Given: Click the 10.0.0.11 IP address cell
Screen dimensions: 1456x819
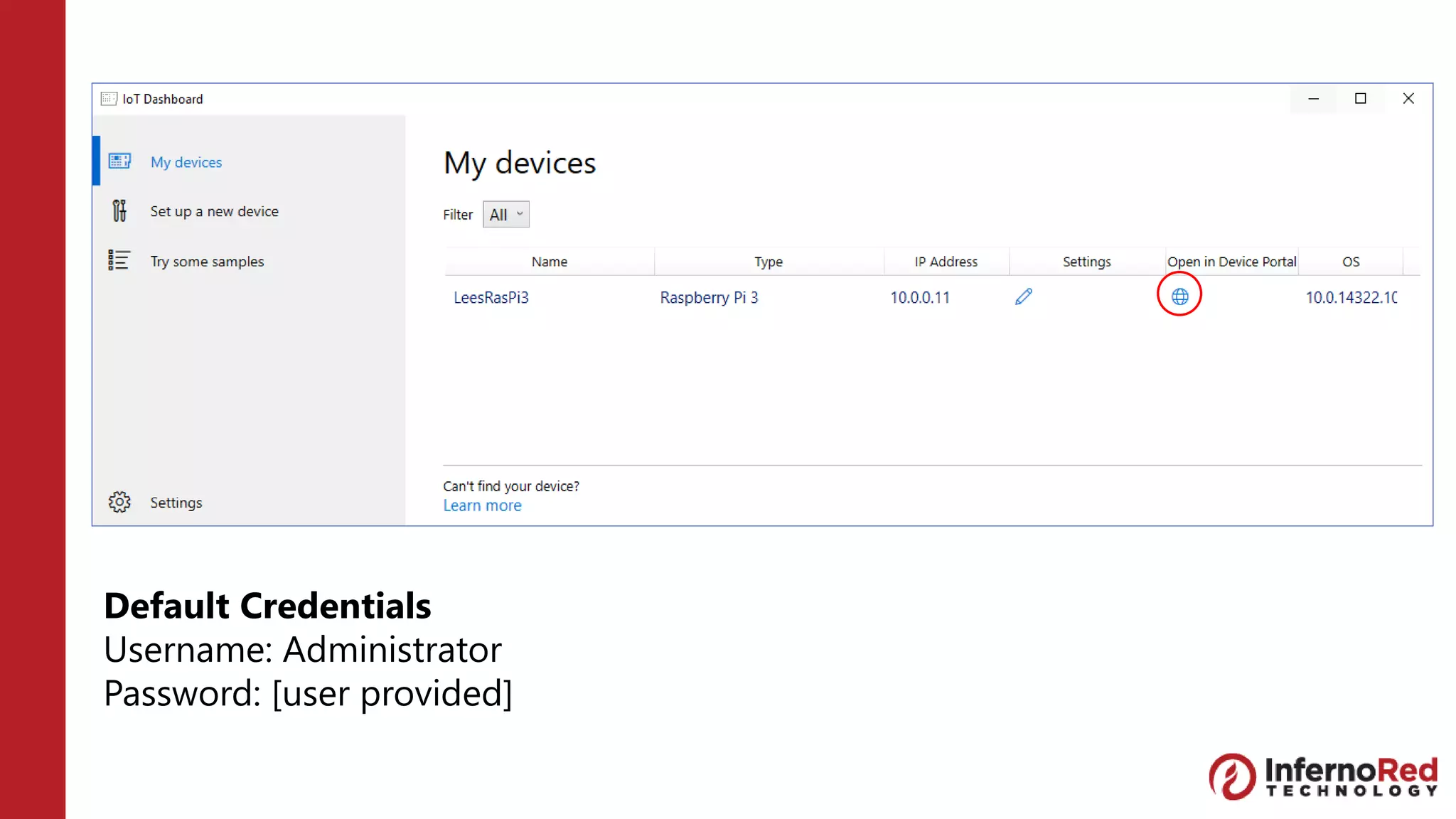Looking at the screenshot, I should (x=919, y=297).
